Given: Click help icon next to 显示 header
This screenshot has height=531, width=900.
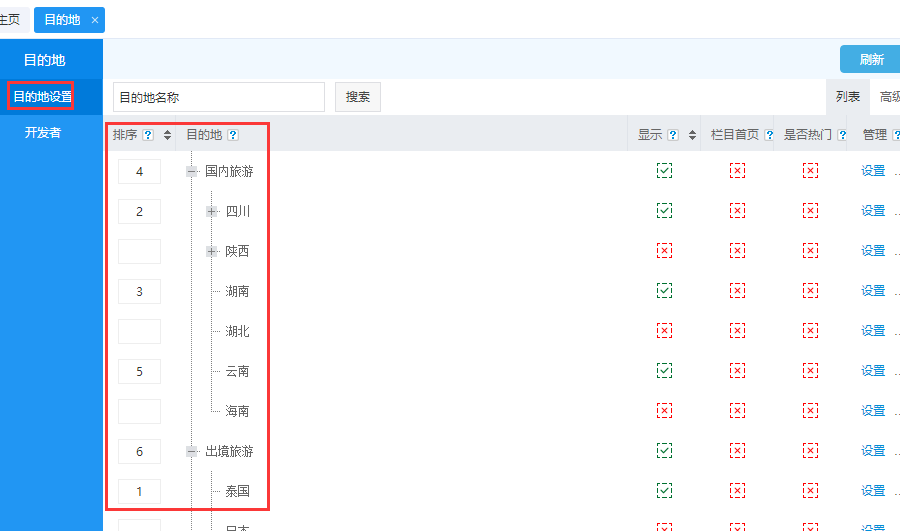Looking at the screenshot, I should click(673, 135).
